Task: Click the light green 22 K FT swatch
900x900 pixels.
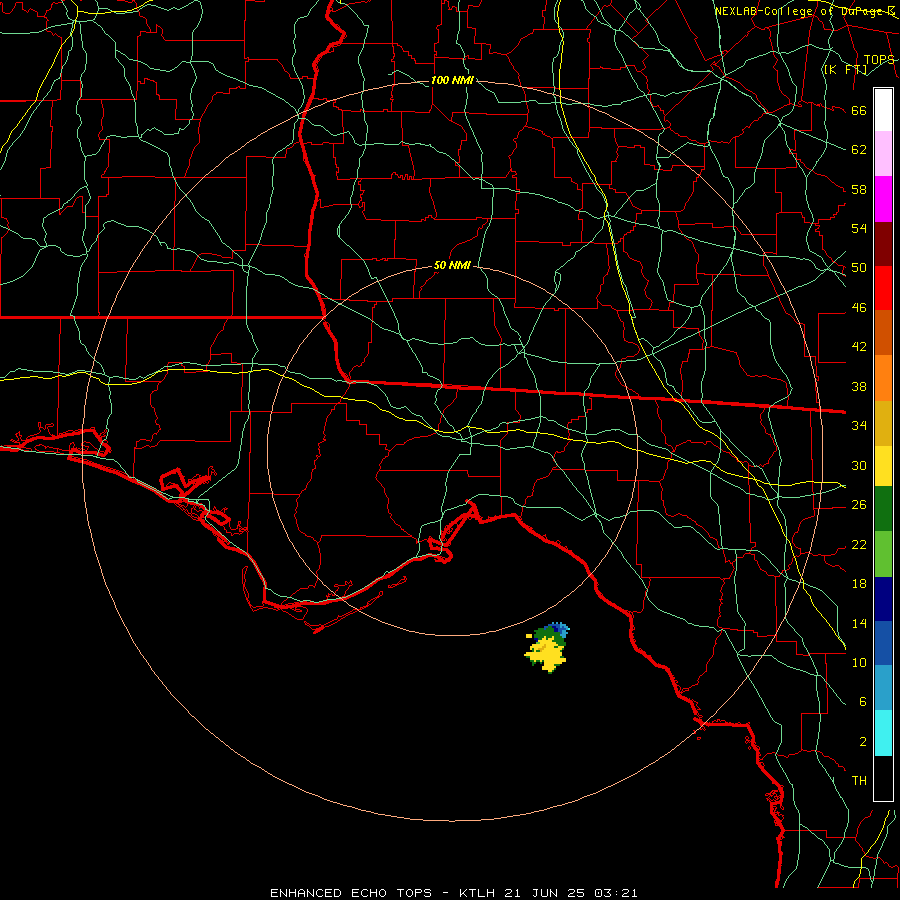Action: [x=883, y=554]
